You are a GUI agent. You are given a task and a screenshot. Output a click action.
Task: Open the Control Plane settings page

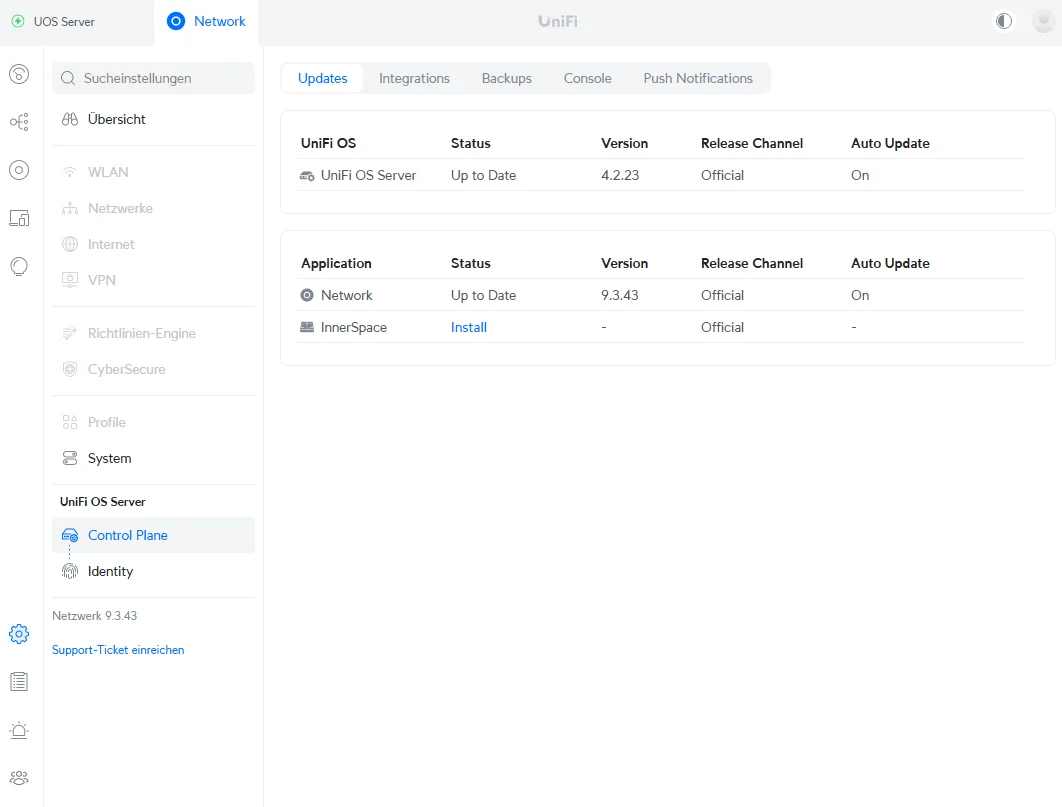click(153, 536)
